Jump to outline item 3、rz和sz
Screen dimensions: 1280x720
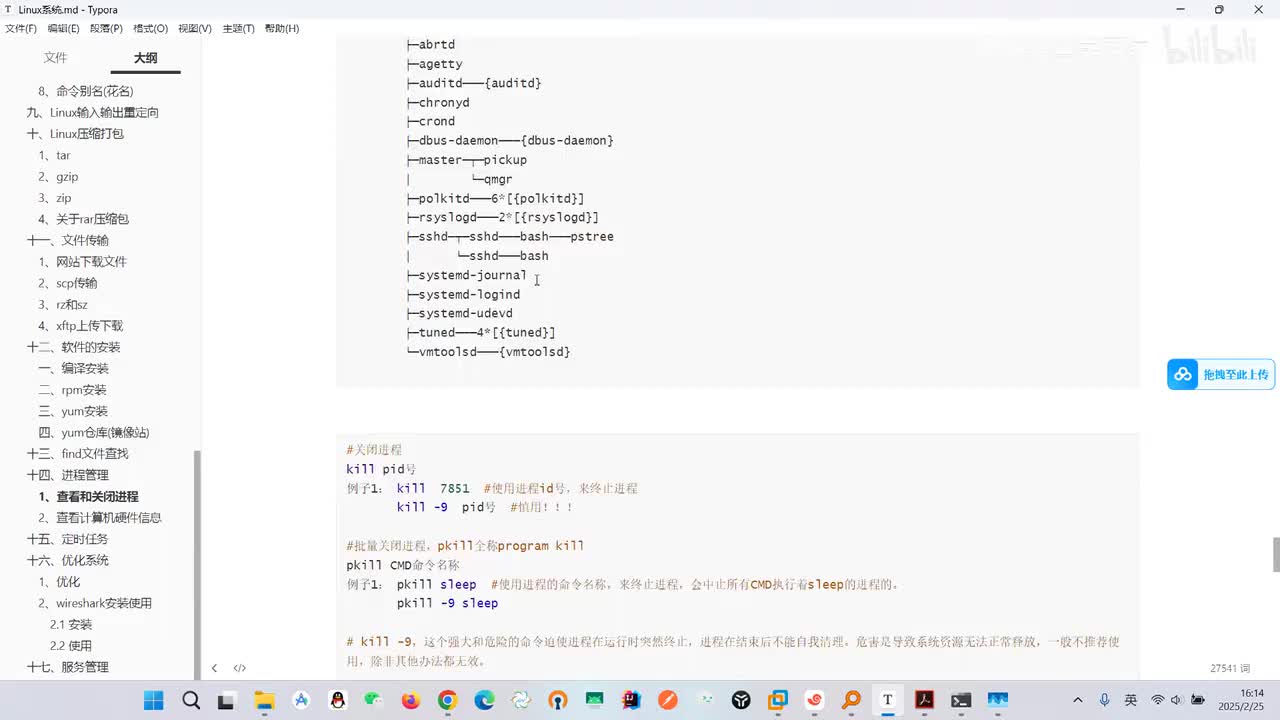[63, 304]
